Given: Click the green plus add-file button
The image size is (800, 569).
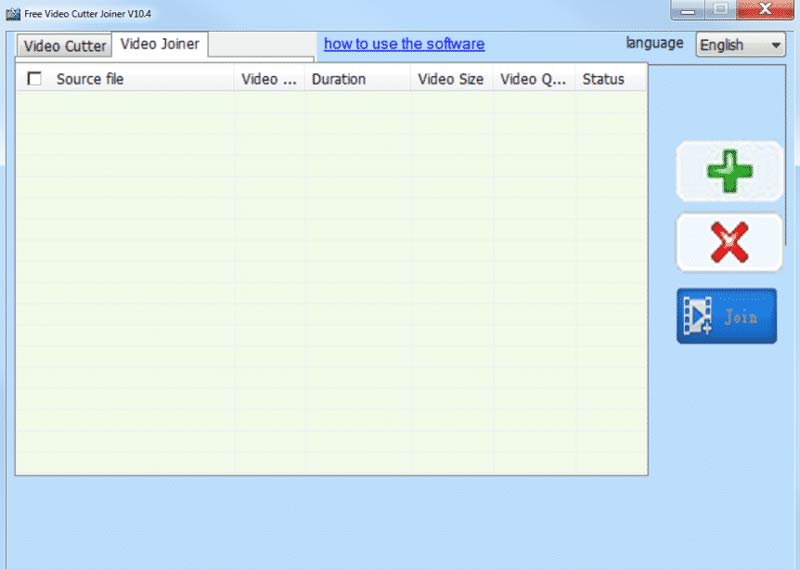Looking at the screenshot, I should click(729, 172).
